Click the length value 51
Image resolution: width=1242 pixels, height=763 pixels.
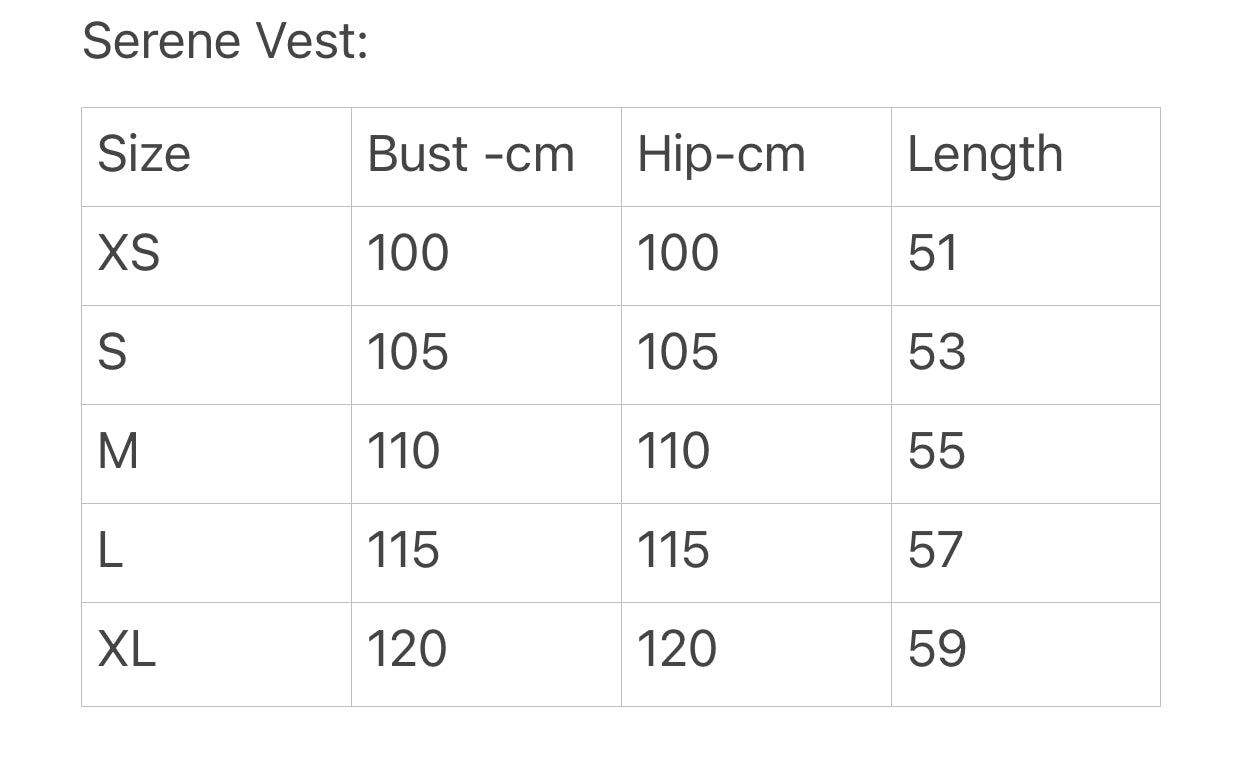click(x=933, y=253)
